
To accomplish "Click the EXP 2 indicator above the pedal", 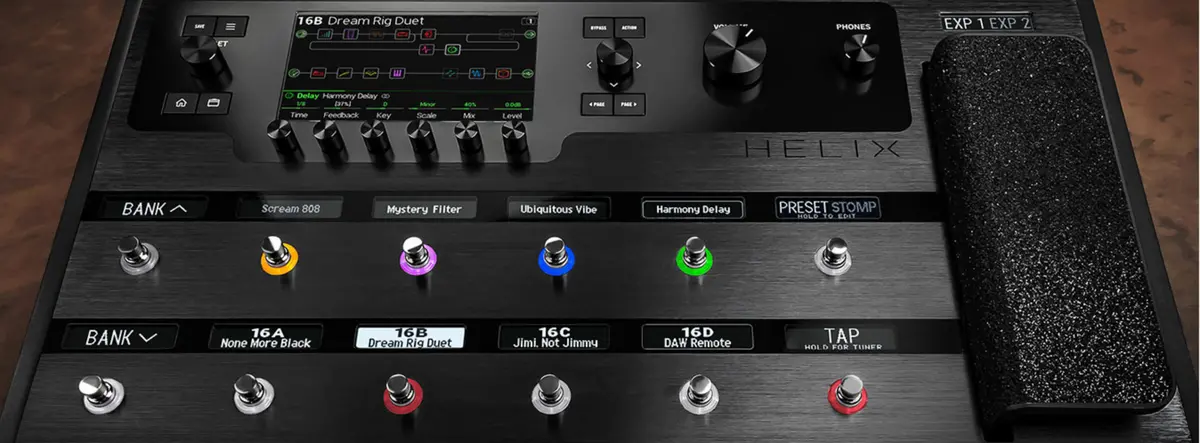I will click(x=1009, y=21).
